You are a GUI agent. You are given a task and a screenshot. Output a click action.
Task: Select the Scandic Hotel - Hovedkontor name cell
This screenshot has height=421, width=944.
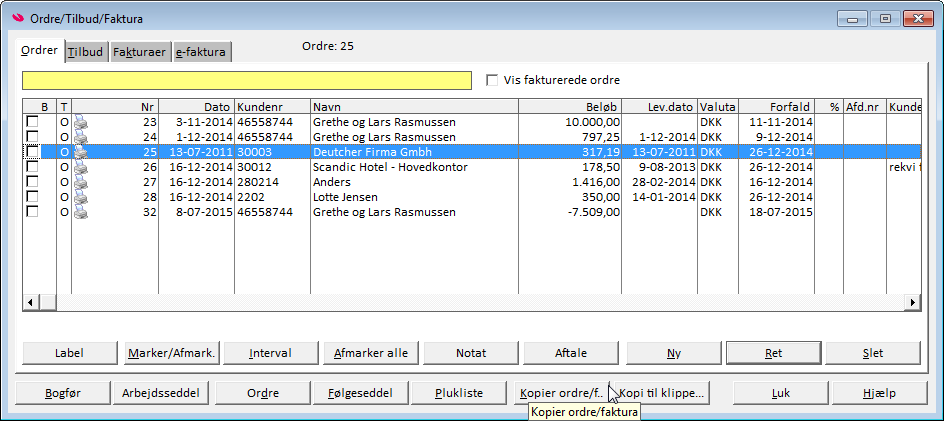414,167
